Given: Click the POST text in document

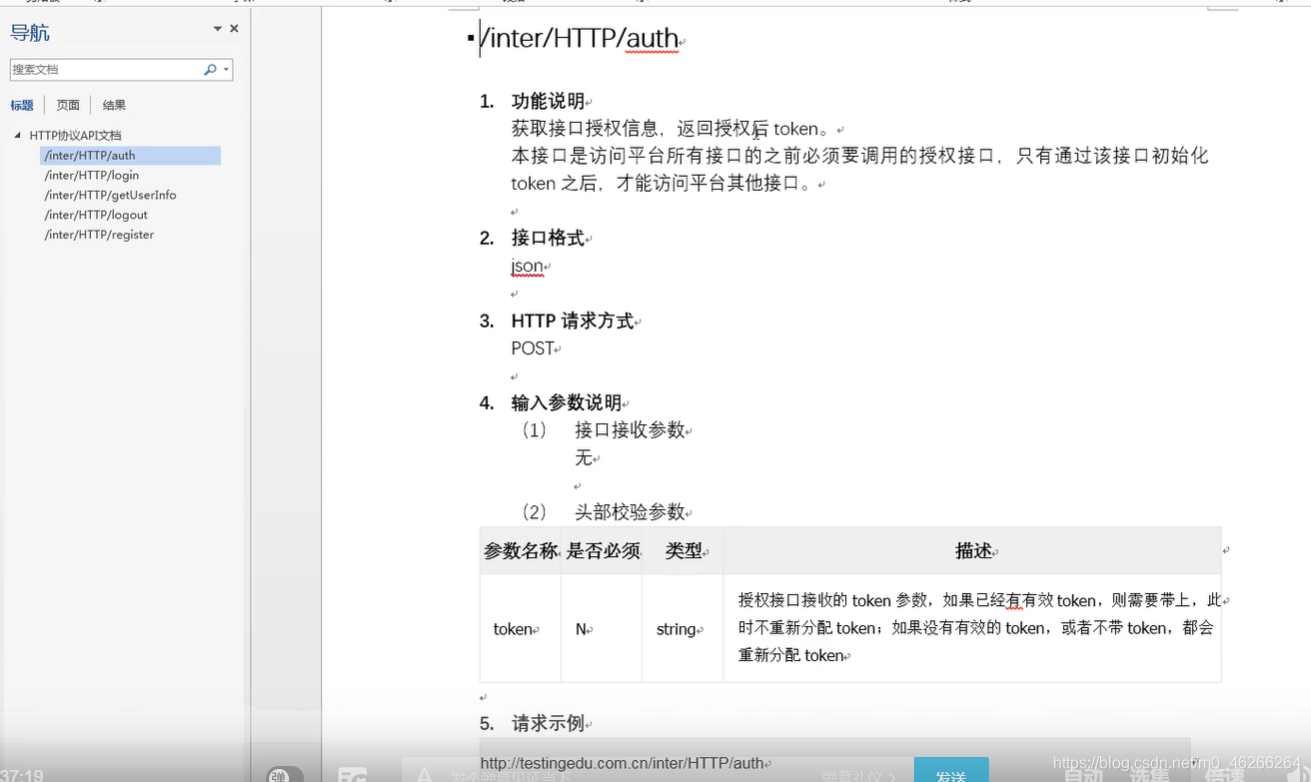Looking at the screenshot, I should pyautogui.click(x=533, y=348).
